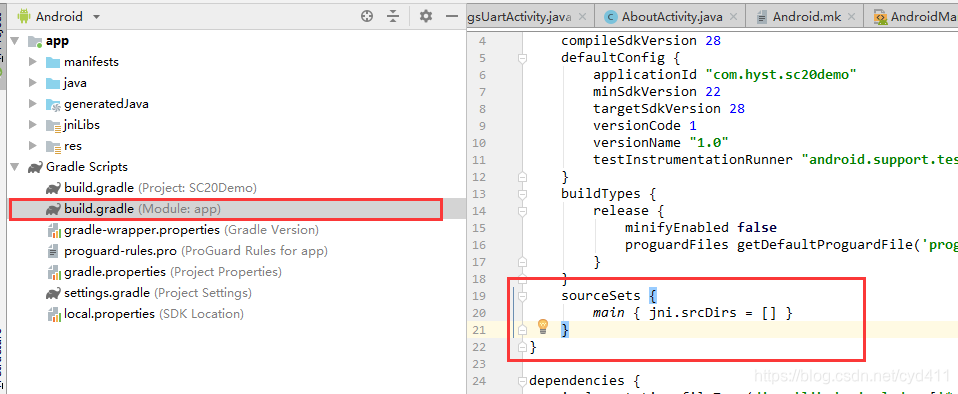Expand the jniLibs folder
This screenshot has width=958, height=394.
click(x=33, y=125)
